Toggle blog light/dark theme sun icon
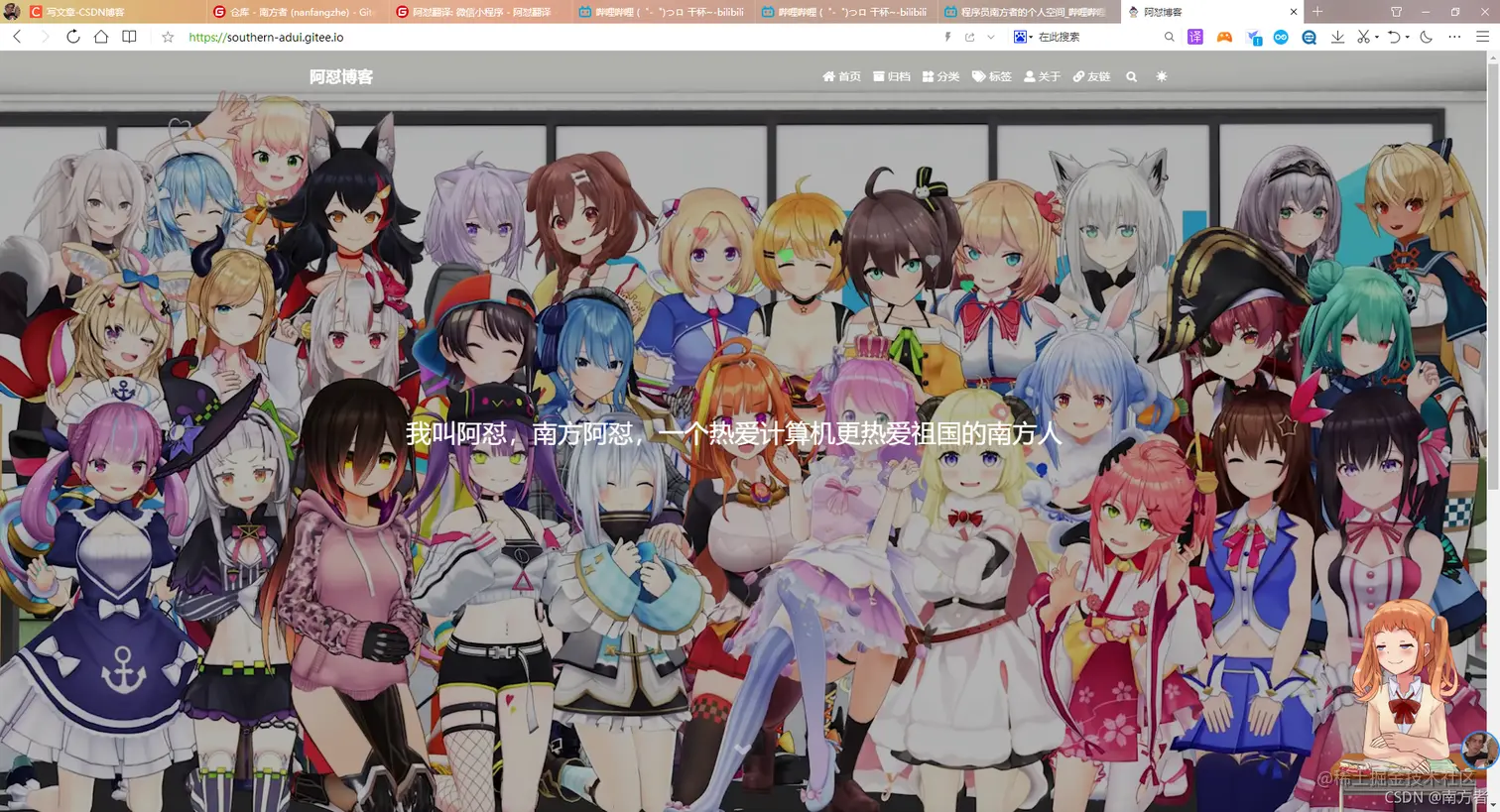This screenshot has height=812, width=1500. click(1162, 76)
